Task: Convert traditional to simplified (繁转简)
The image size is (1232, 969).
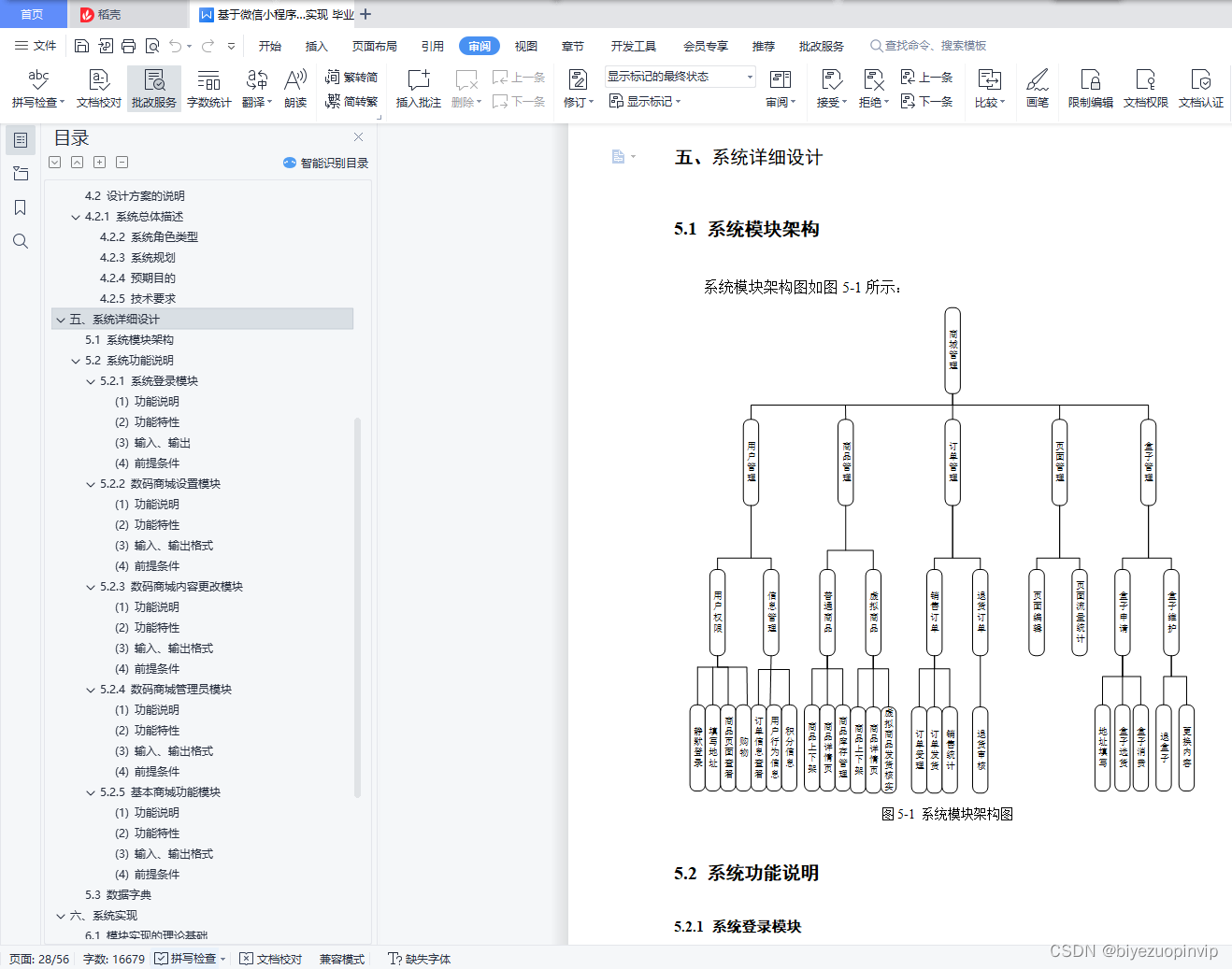Action: [351, 78]
